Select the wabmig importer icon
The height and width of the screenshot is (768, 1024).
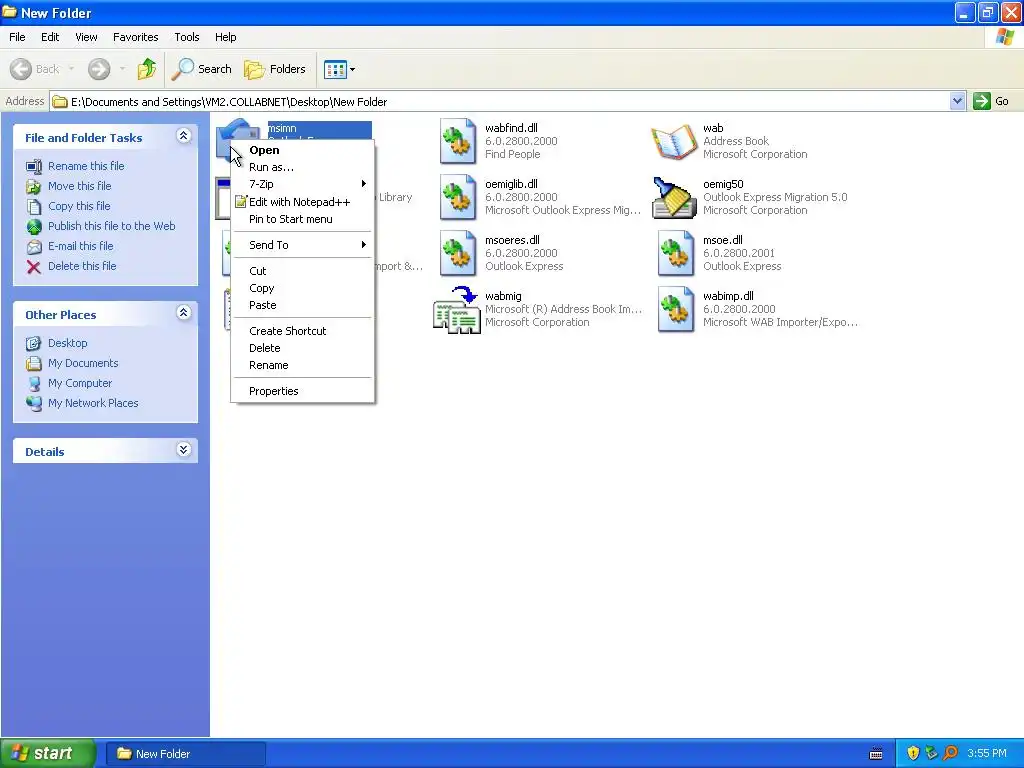tap(457, 310)
